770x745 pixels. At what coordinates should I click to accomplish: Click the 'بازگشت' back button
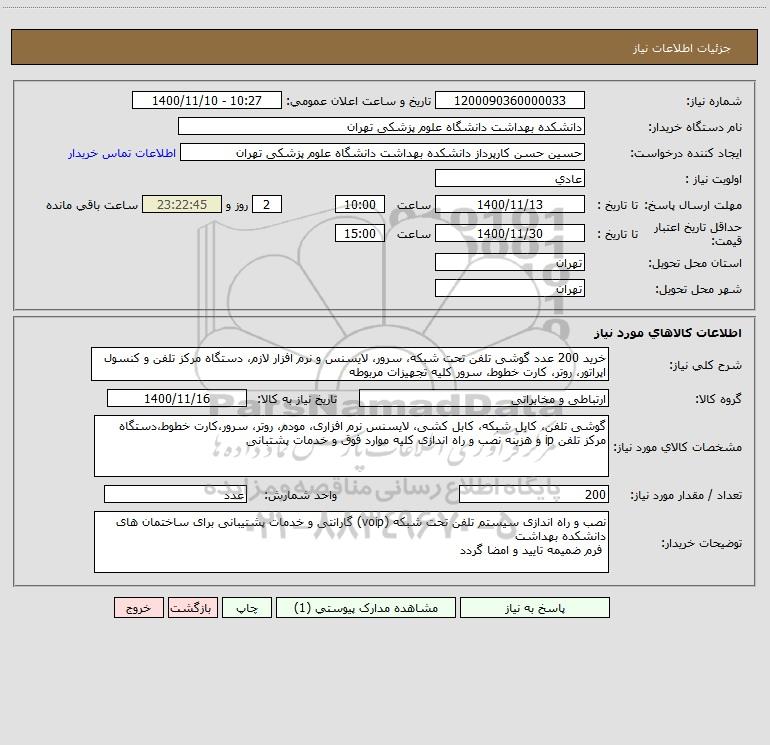(x=192, y=608)
